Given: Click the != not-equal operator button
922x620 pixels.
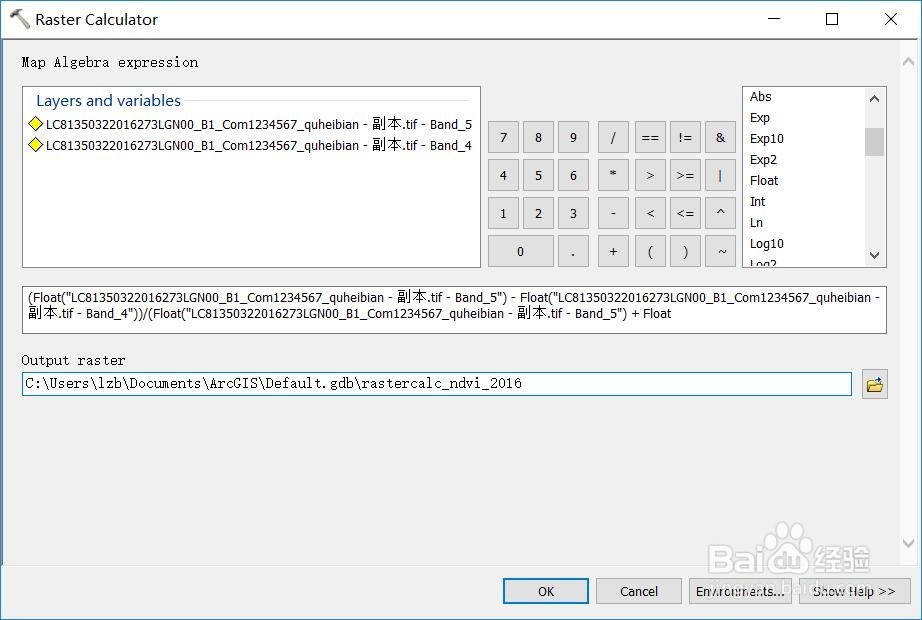Looking at the screenshot, I should pos(685,137).
